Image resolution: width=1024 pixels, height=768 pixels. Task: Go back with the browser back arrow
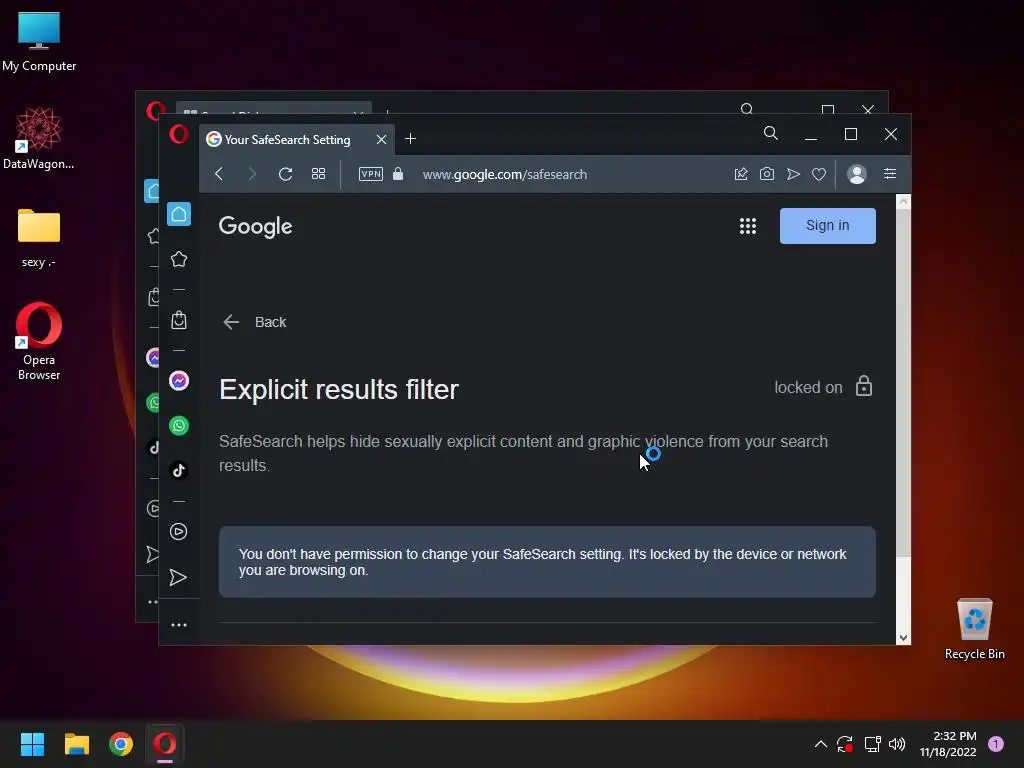click(219, 174)
